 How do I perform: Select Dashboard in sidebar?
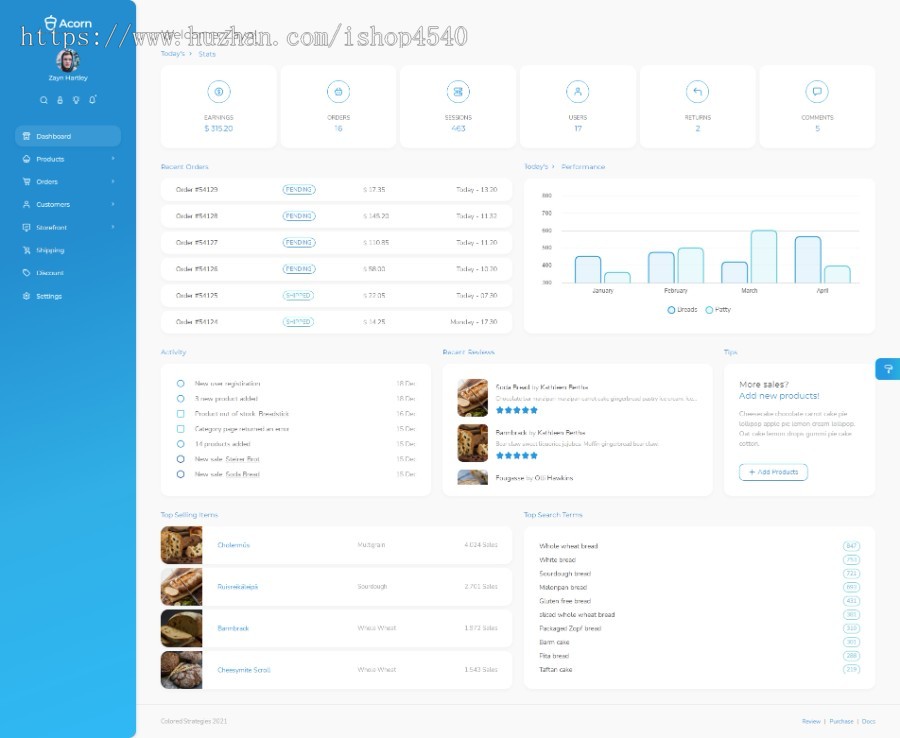[x=68, y=136]
